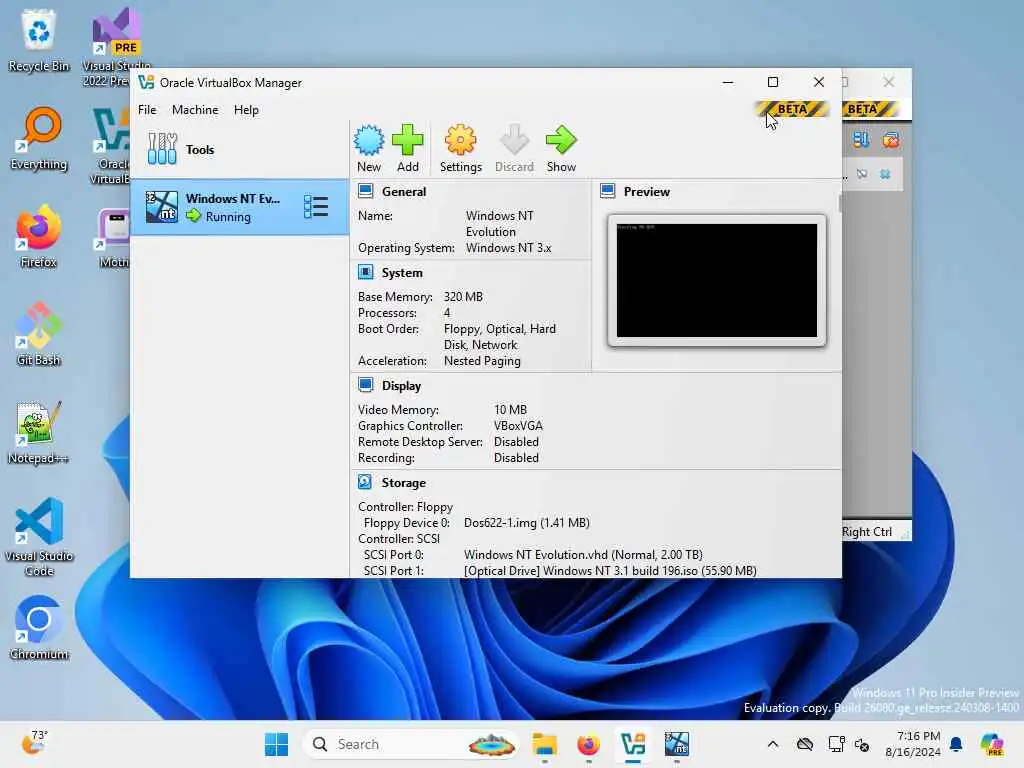Click the System section header icon
Viewport: 1024px width, 768px height.
366,272
